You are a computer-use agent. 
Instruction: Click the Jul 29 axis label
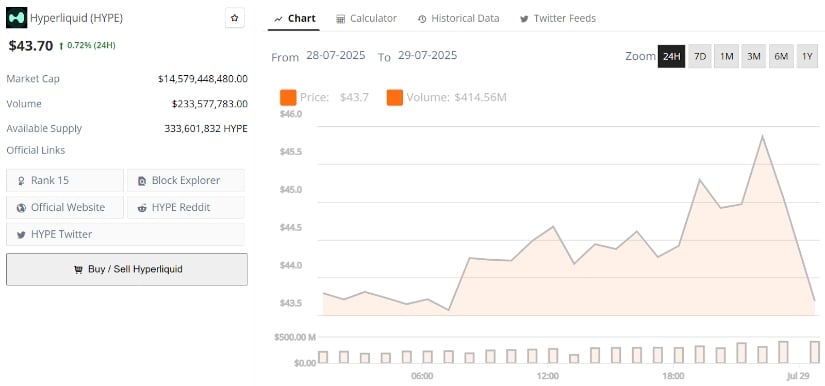pyautogui.click(x=799, y=376)
